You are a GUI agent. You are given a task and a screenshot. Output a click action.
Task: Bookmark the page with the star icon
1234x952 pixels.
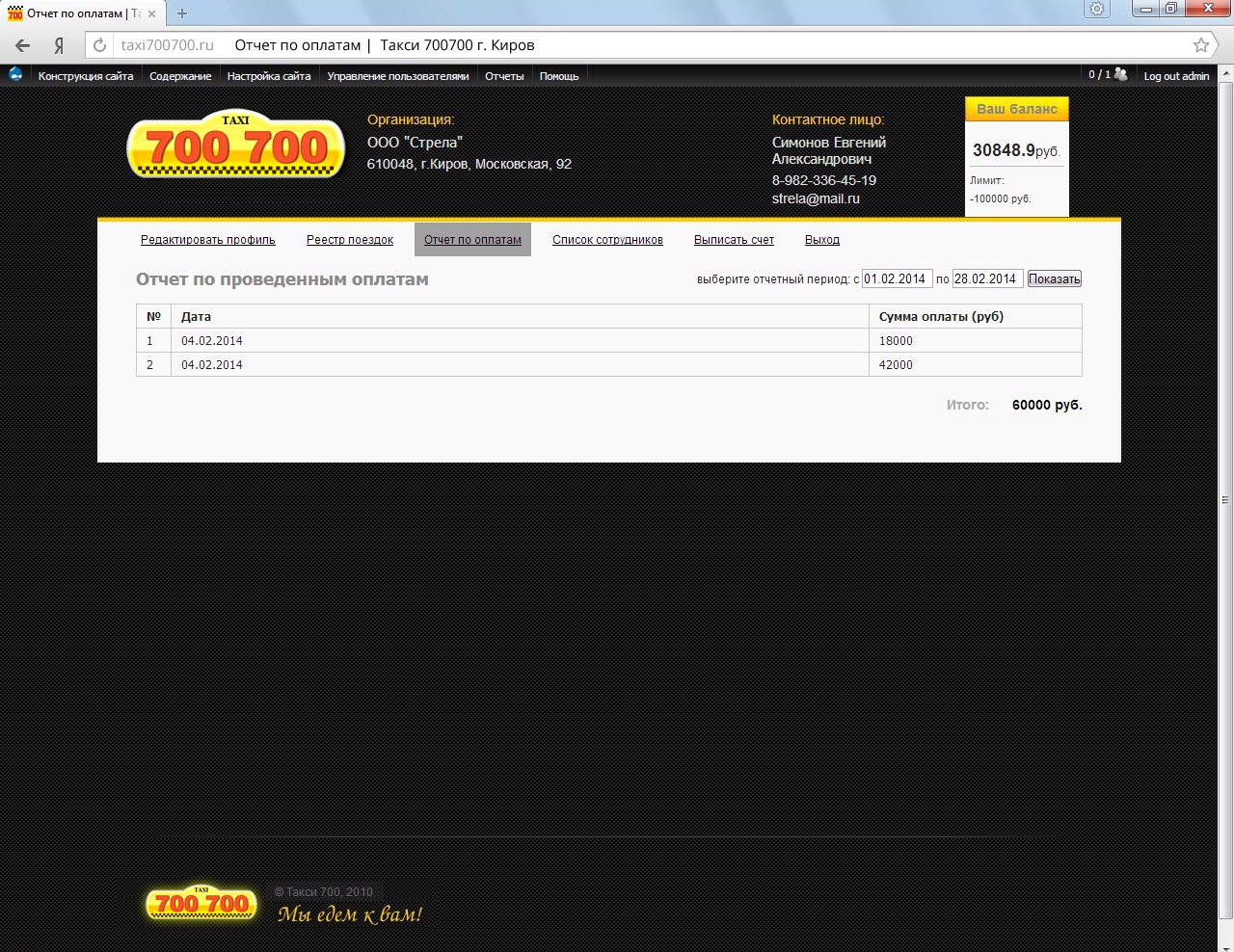point(1200,45)
